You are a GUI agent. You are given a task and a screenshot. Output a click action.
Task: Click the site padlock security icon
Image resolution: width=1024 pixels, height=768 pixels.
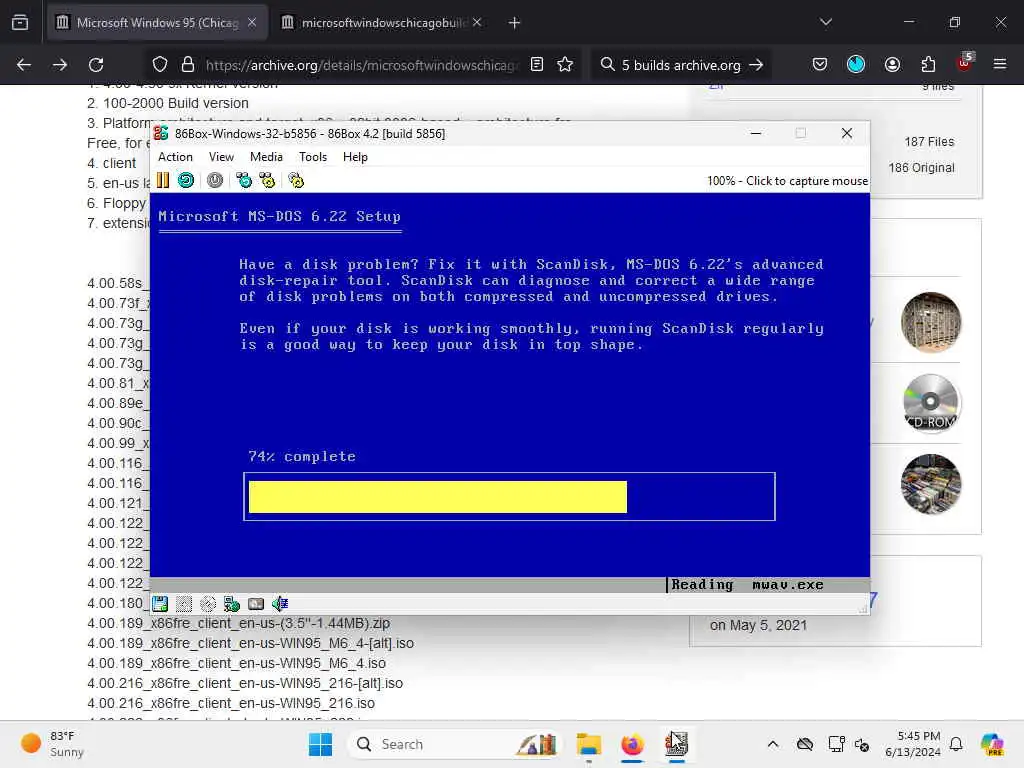coord(188,65)
